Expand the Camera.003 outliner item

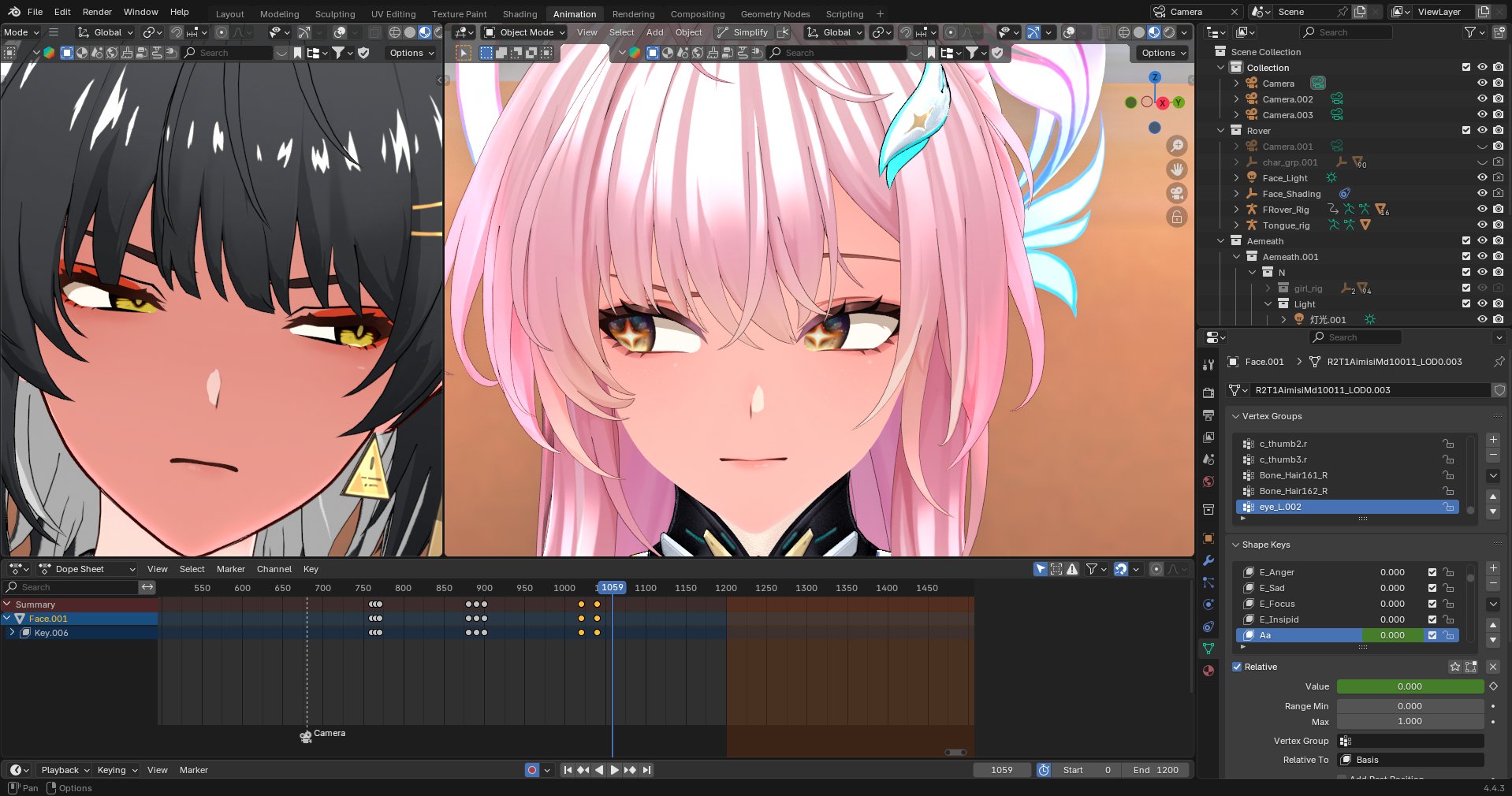pos(1236,115)
